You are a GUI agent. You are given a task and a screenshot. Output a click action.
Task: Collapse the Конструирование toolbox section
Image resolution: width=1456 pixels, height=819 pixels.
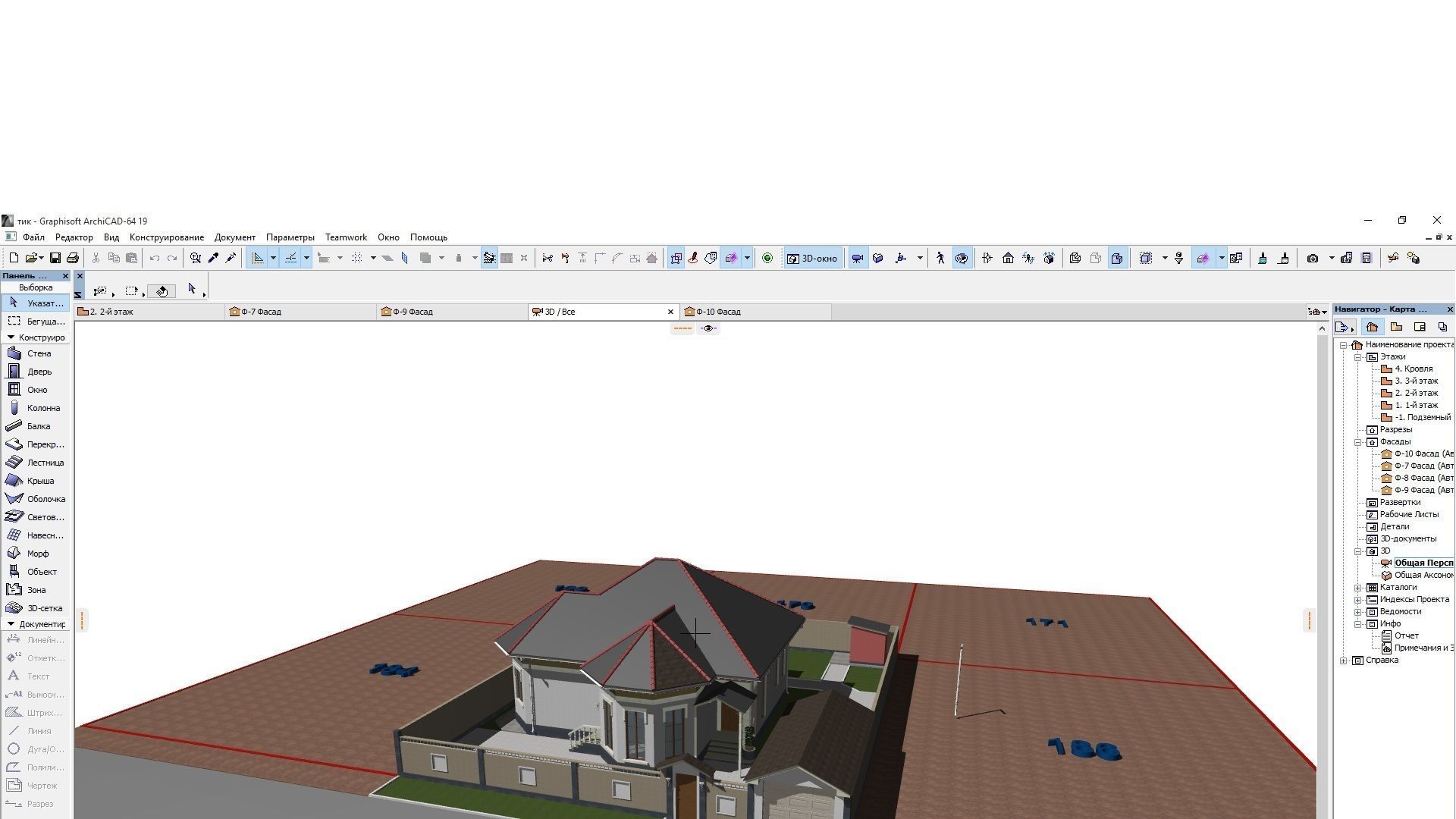click(11, 337)
